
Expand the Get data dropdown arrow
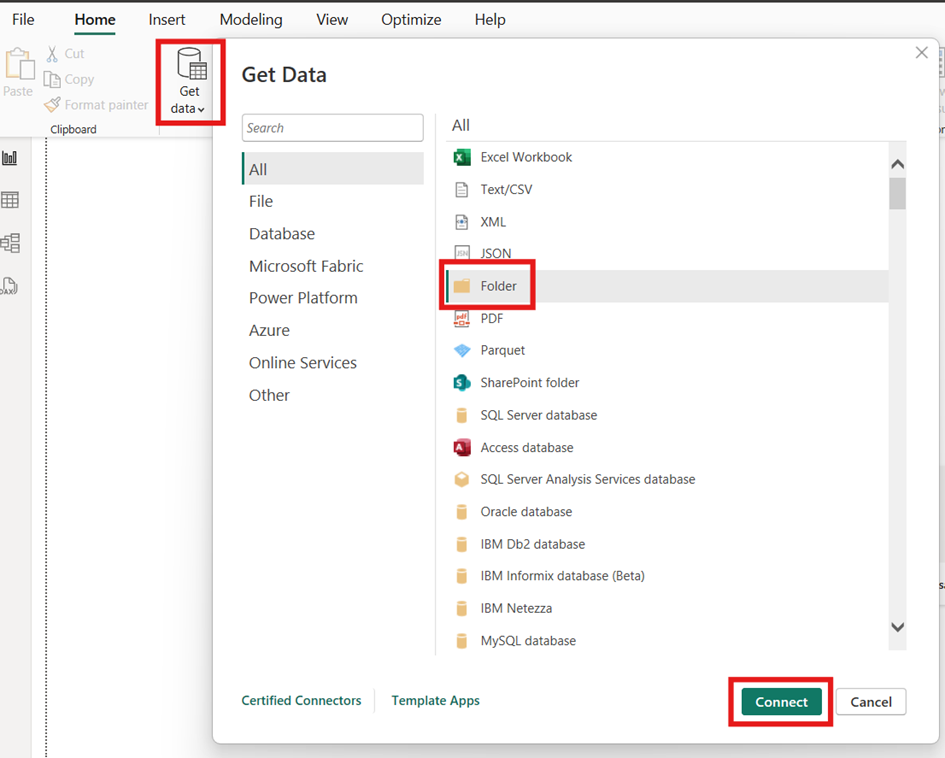pyautogui.click(x=201, y=109)
